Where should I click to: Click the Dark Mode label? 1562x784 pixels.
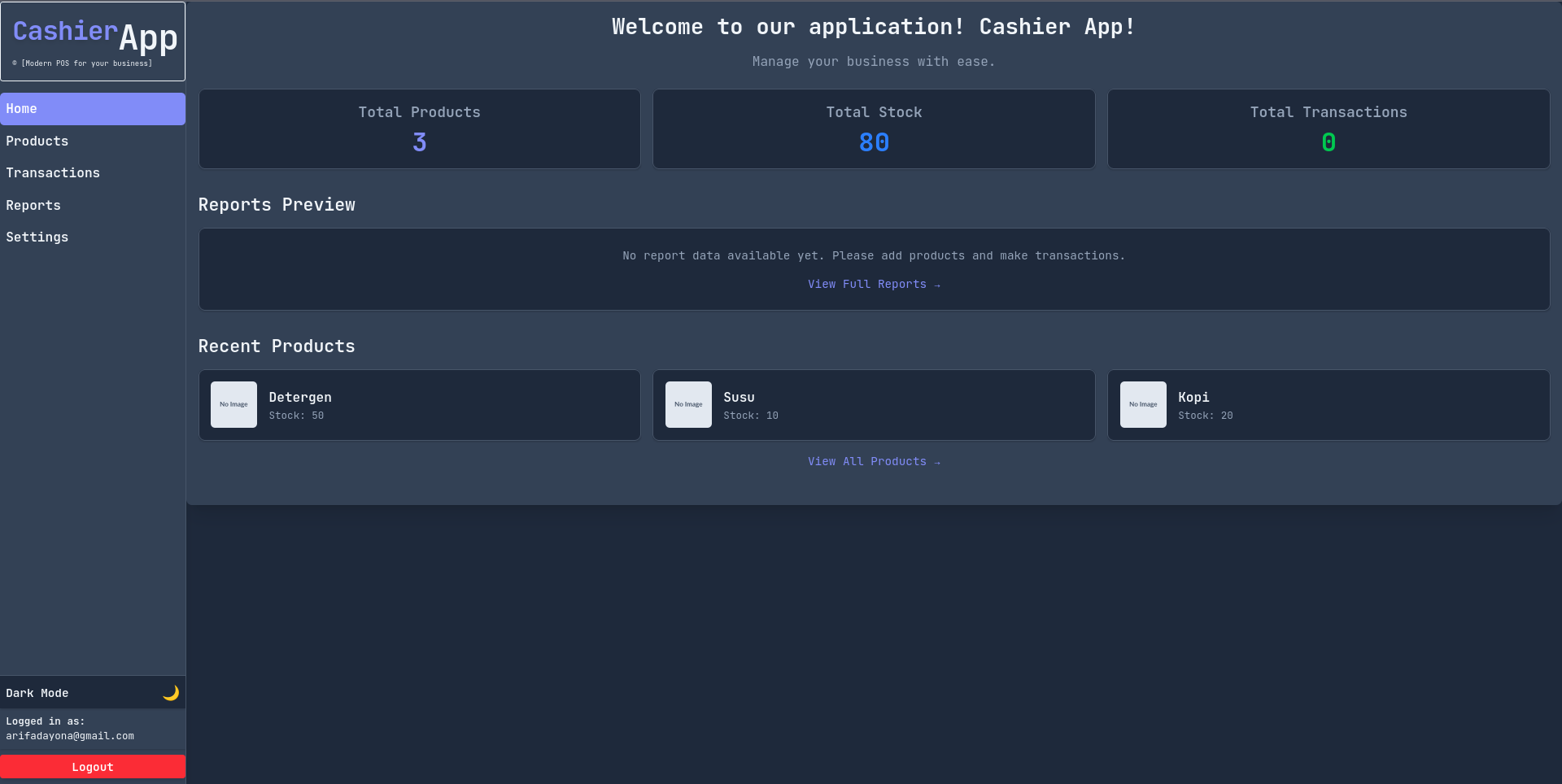pos(37,694)
